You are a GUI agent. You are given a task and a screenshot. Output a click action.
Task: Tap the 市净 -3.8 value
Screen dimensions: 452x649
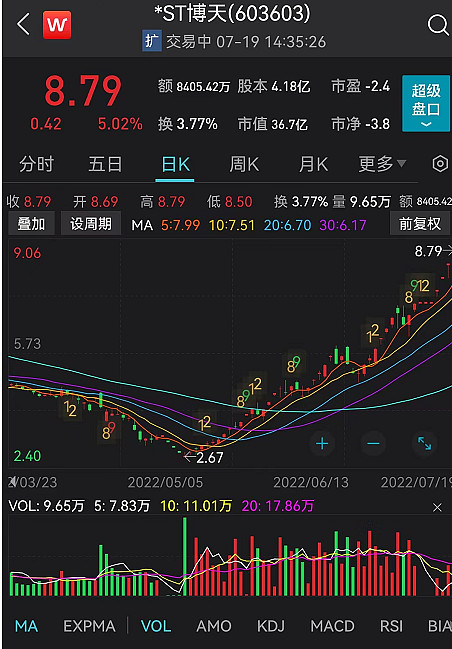click(361, 124)
